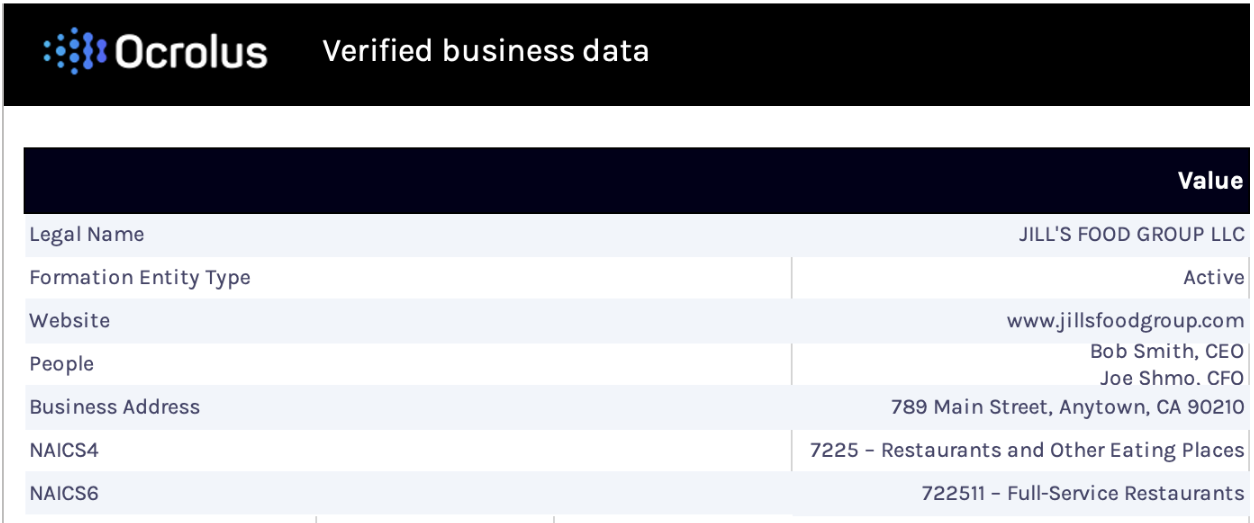This screenshot has height=523, width=1254.
Task: Click Joe Shmo, CFO entry
Action: click(x=1173, y=377)
